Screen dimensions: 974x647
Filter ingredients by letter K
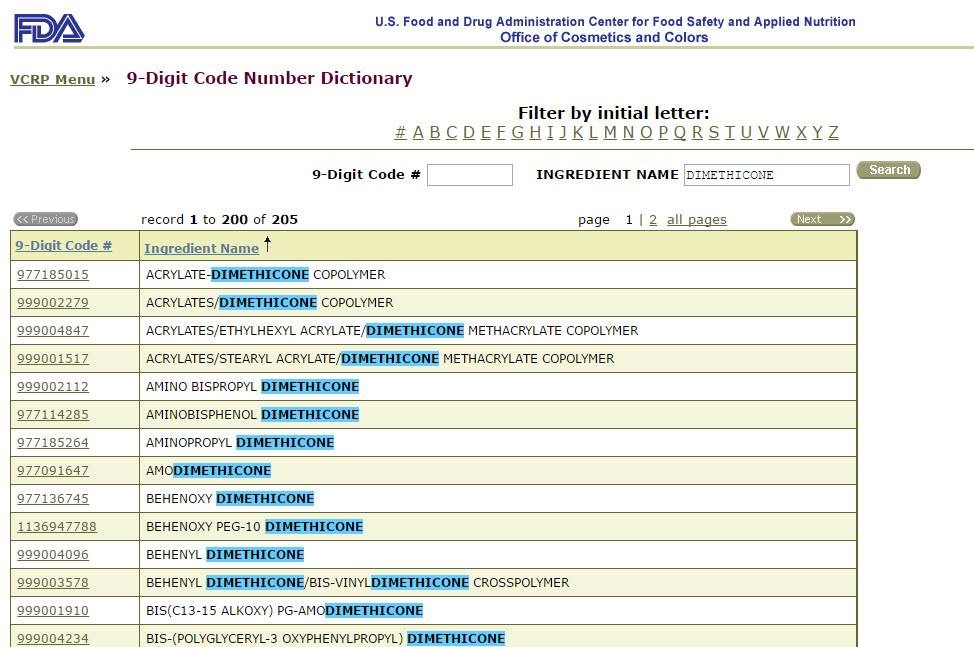(x=578, y=132)
